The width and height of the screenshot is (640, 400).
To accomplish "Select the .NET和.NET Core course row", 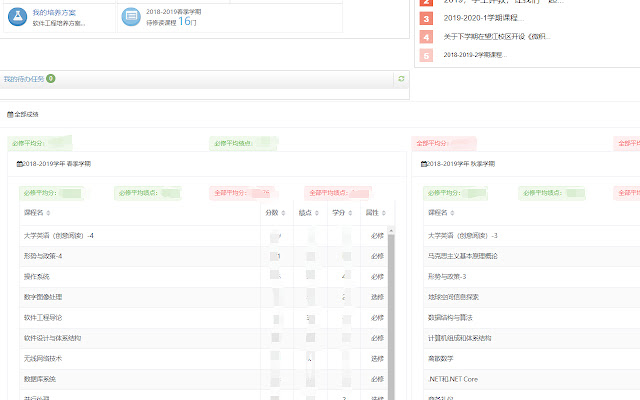I will click(x=532, y=379).
